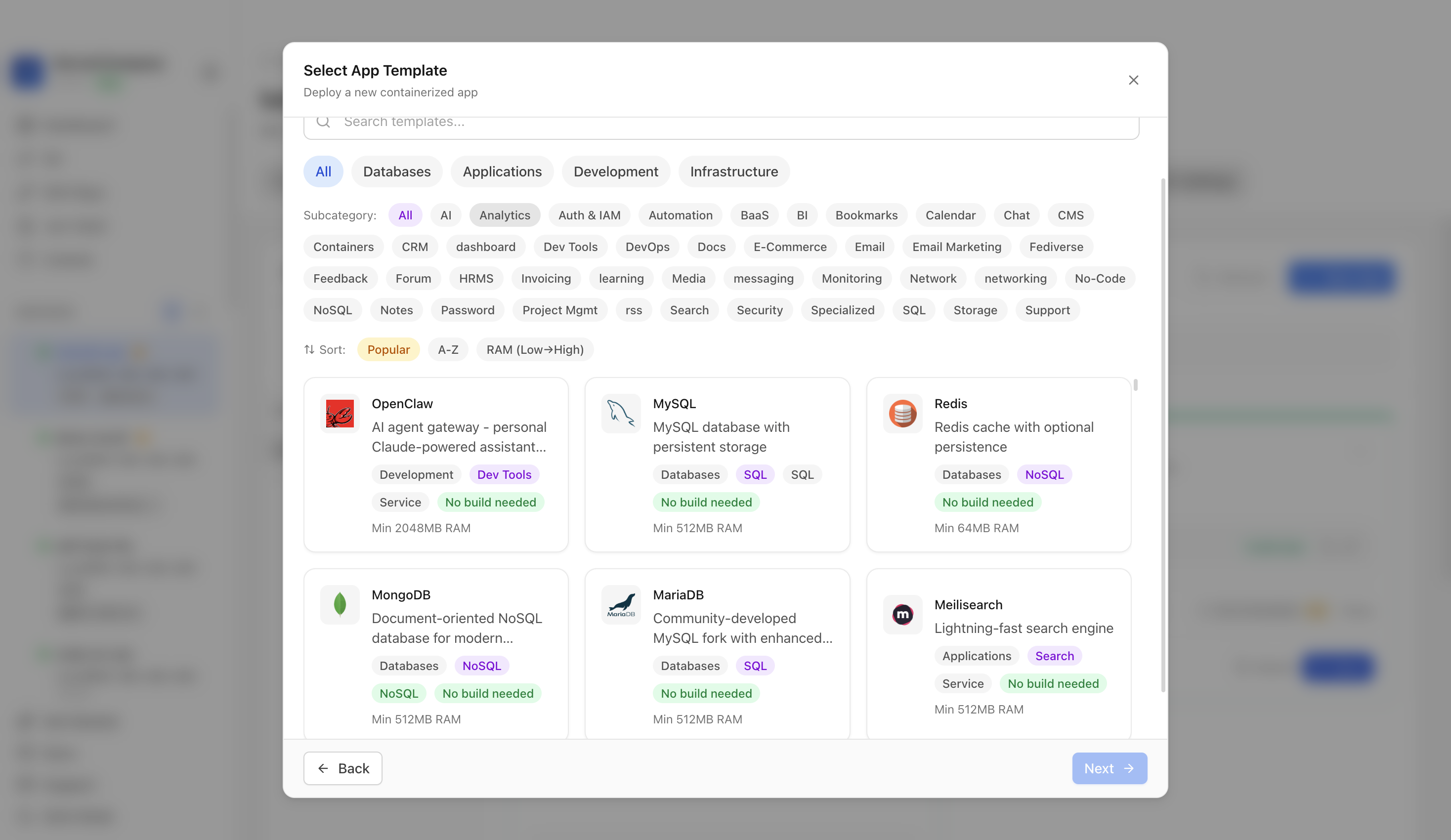The height and width of the screenshot is (840, 1451).
Task: Switch to the Databases category tab
Action: pos(397,171)
